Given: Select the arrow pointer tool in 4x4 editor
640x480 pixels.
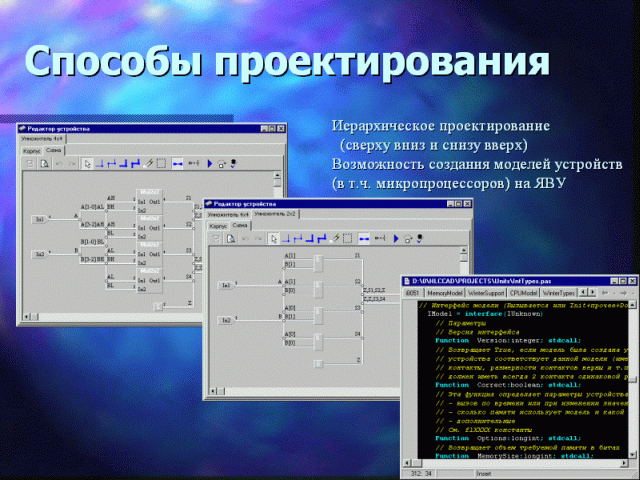Looking at the screenshot, I should tap(87, 162).
